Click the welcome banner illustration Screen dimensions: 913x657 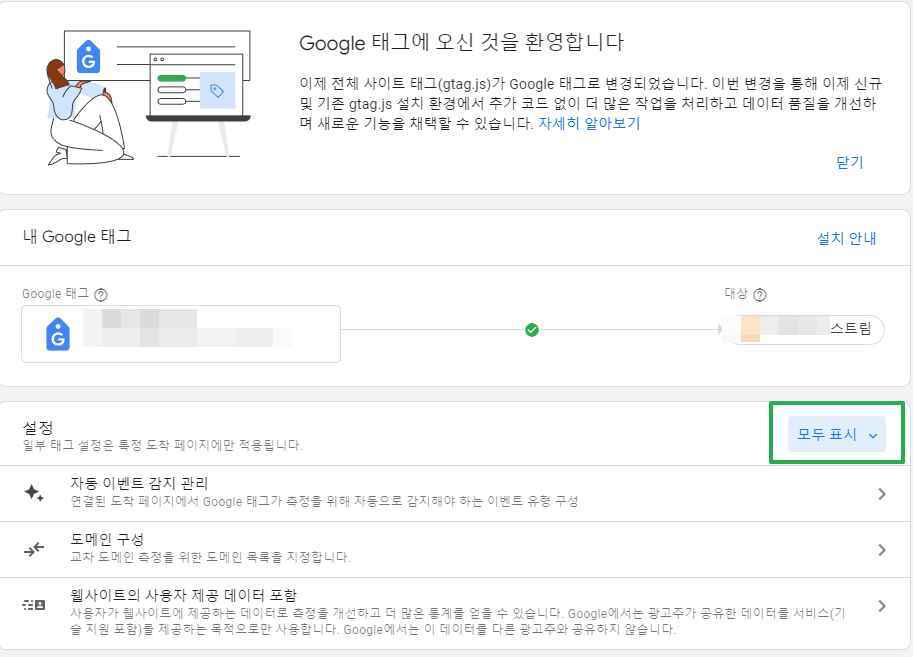[149, 98]
